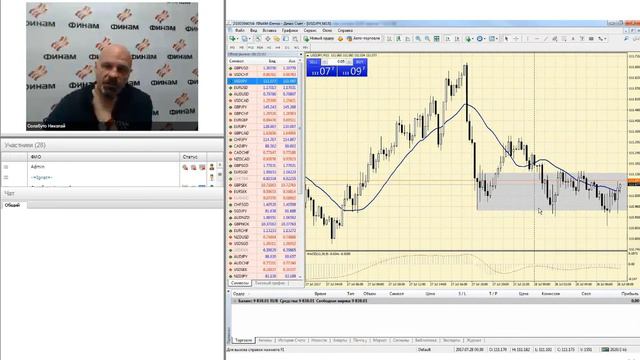Viewport: 640px width, 360px height.
Task: Toggle the Data Window toolbar icon
Action: [268, 39]
